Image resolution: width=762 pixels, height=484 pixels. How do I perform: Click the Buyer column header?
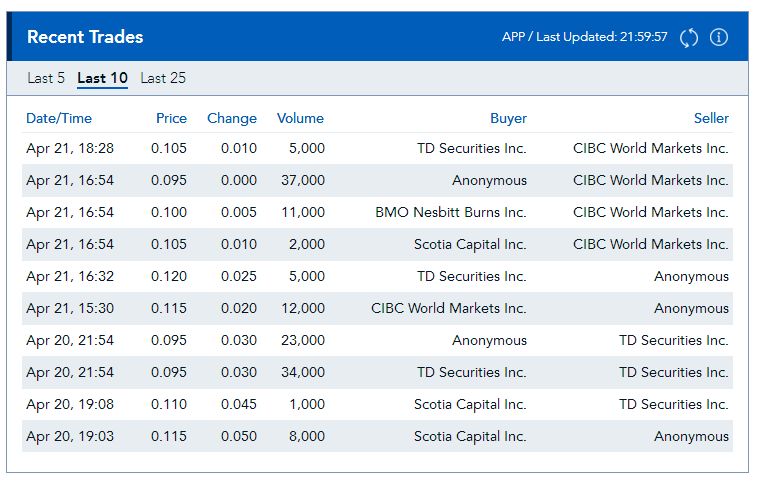508,118
